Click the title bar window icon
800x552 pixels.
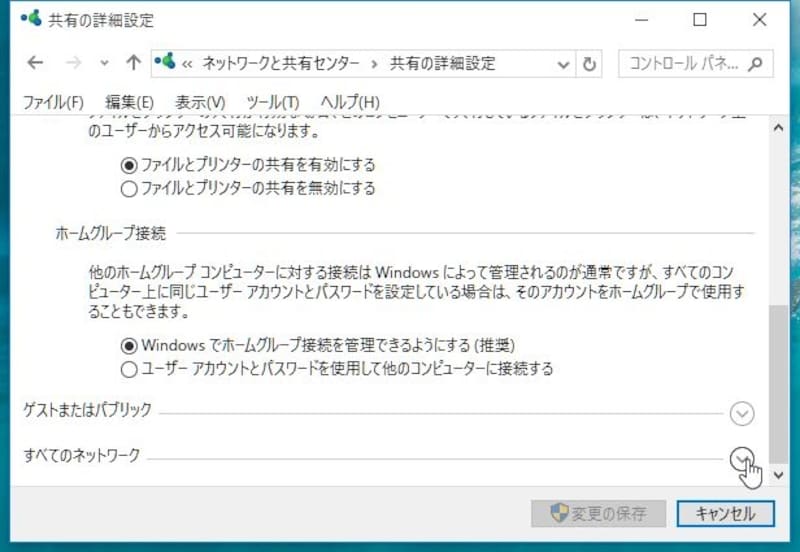(31, 19)
